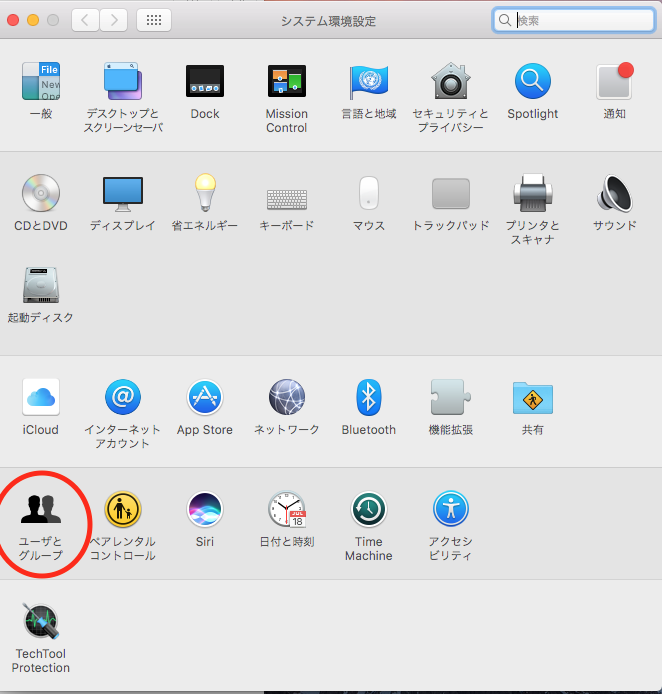Click the back navigation arrow
662x694 pixels.
85,20
